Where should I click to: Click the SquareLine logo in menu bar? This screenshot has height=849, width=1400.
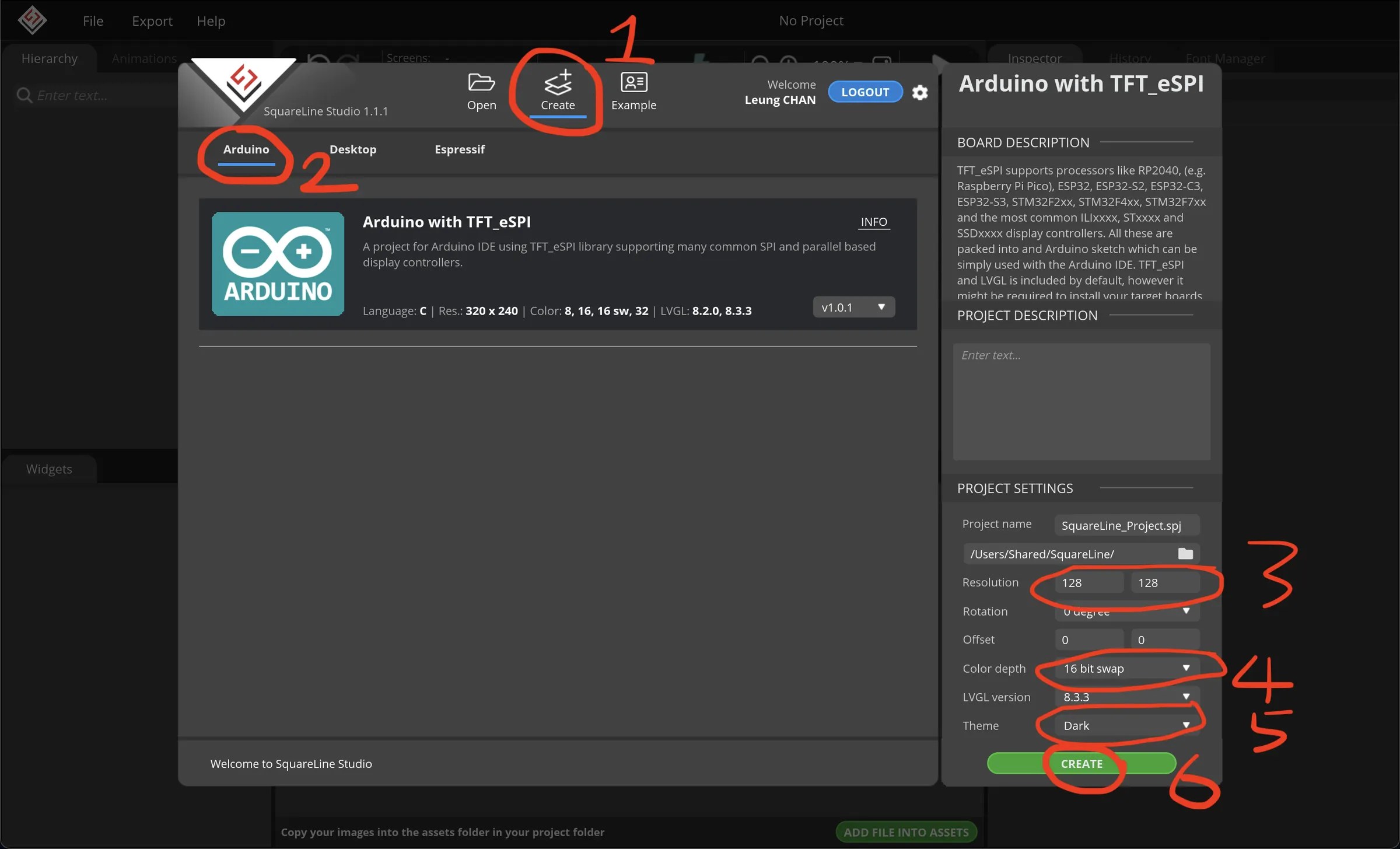pyautogui.click(x=32, y=20)
